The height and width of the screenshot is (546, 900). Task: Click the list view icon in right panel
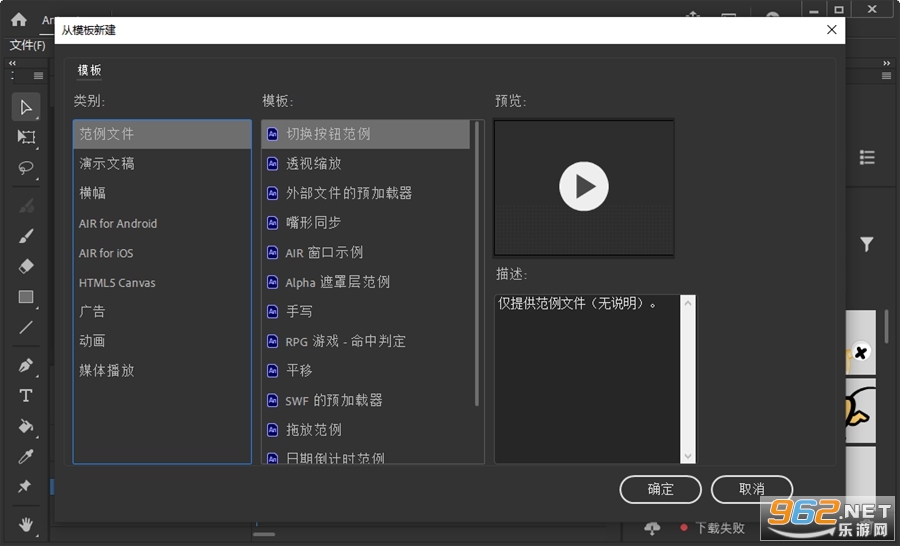(x=867, y=157)
